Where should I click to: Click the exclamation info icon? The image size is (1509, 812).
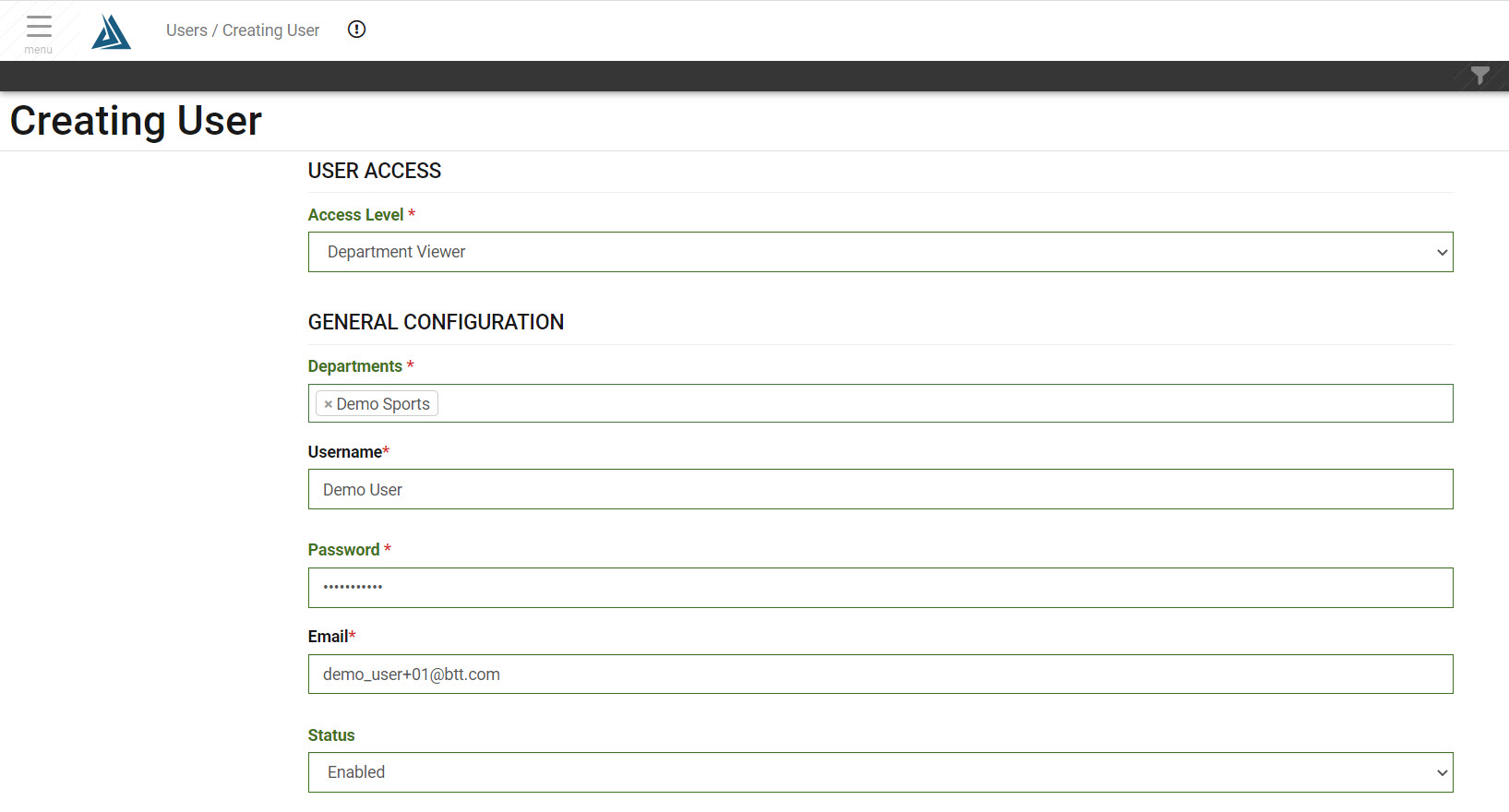click(356, 30)
